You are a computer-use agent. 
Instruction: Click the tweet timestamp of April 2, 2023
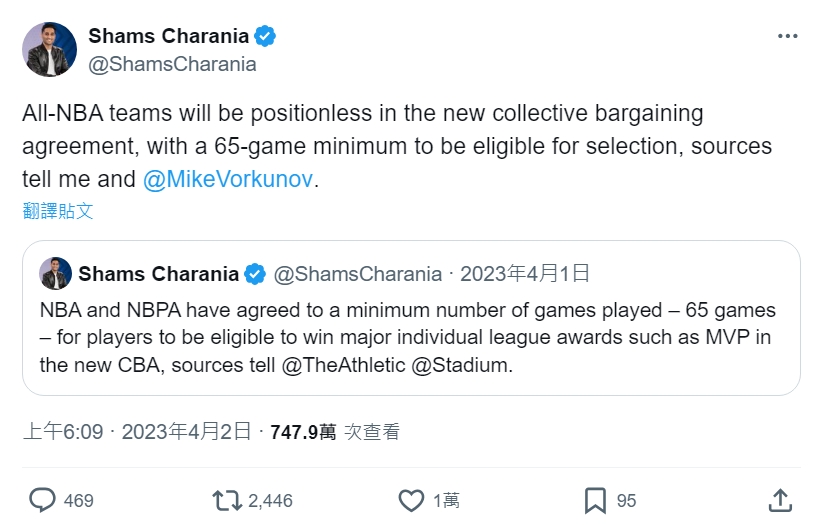pyautogui.click(x=192, y=432)
